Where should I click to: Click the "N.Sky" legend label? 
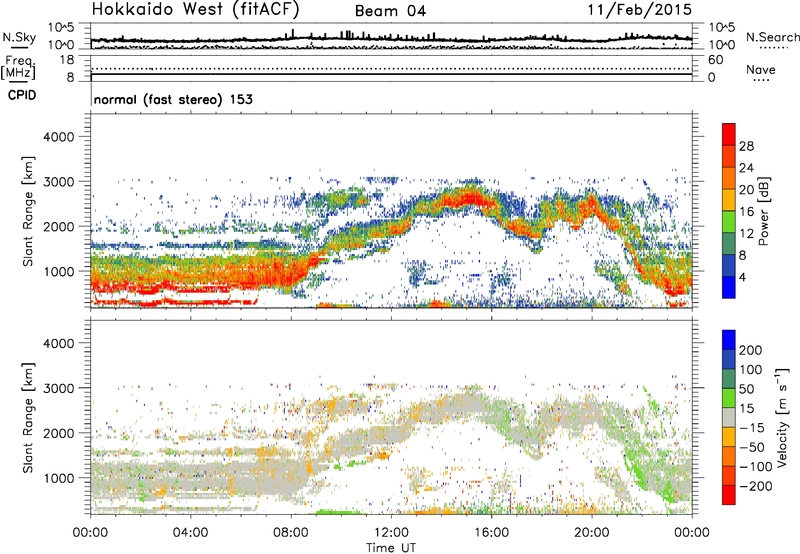tap(19, 37)
